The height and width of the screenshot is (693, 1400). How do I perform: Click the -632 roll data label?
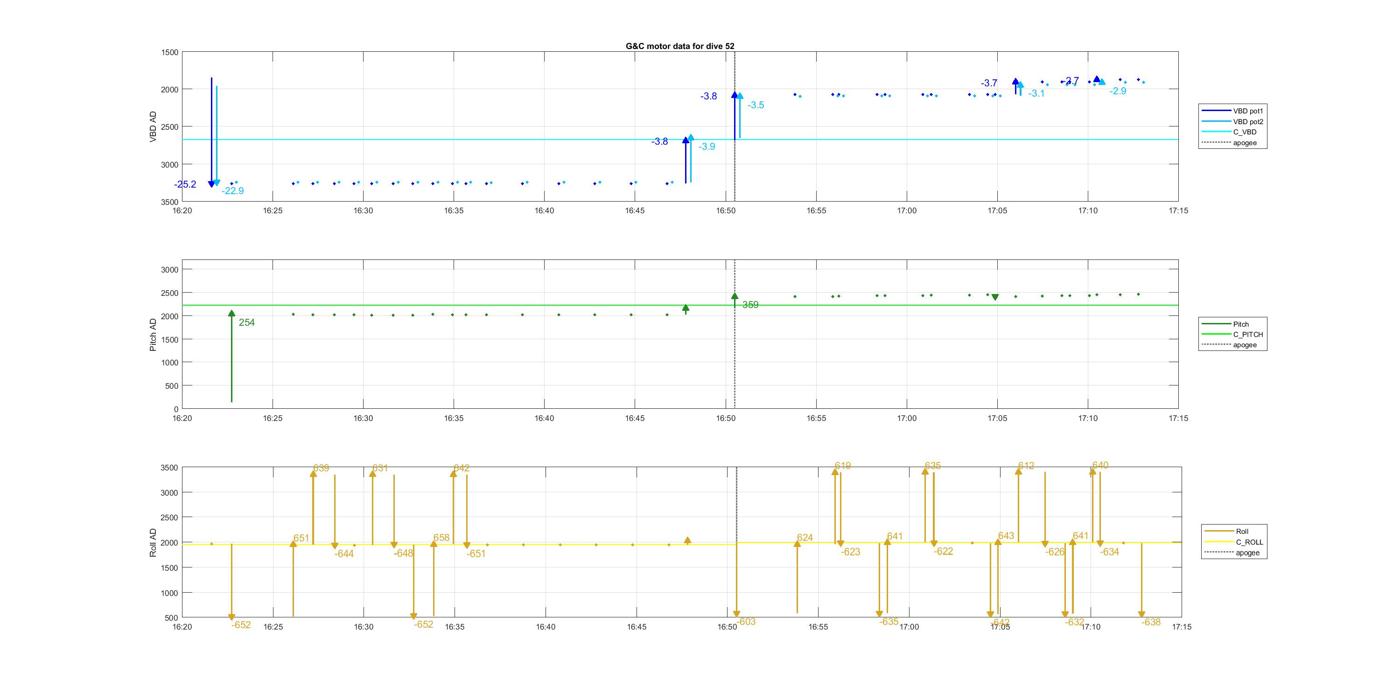pyautogui.click(x=1075, y=622)
